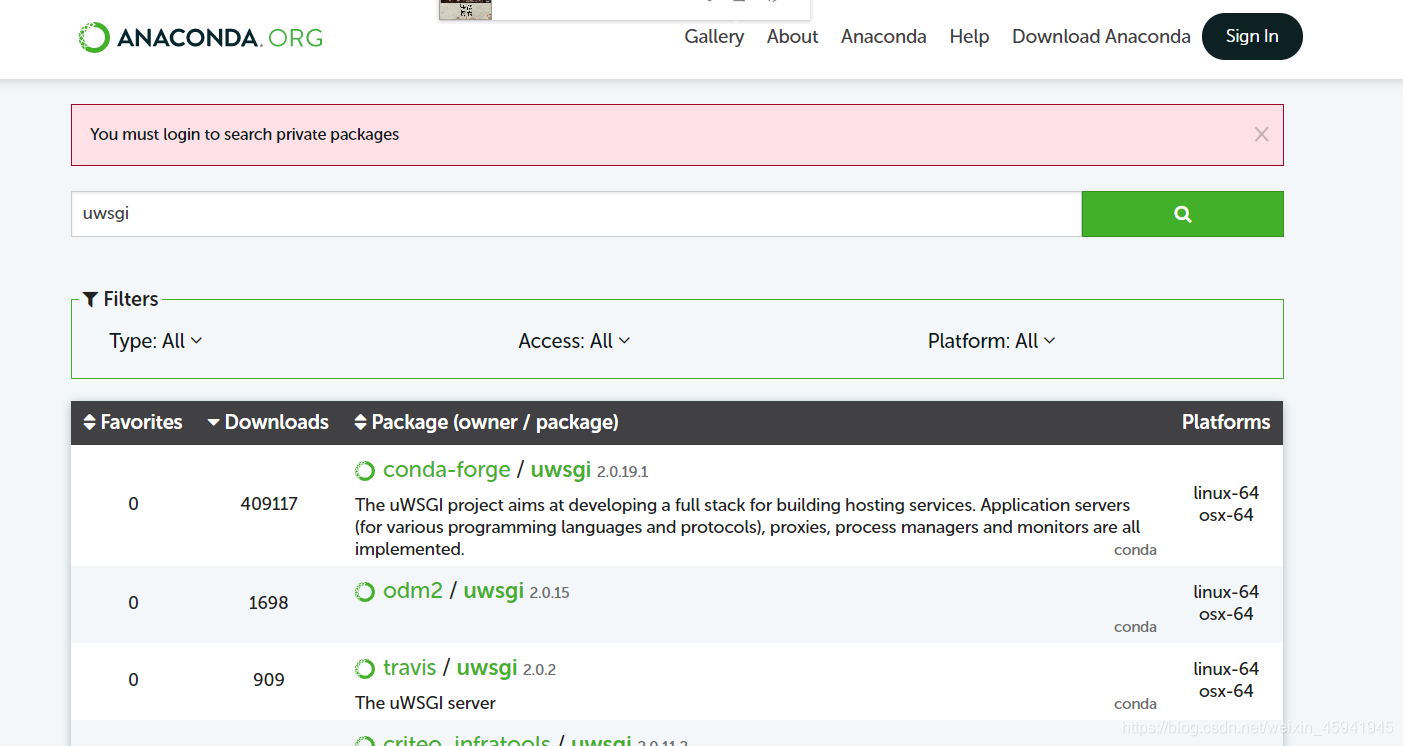Click the magnifier search button

click(x=1182, y=214)
